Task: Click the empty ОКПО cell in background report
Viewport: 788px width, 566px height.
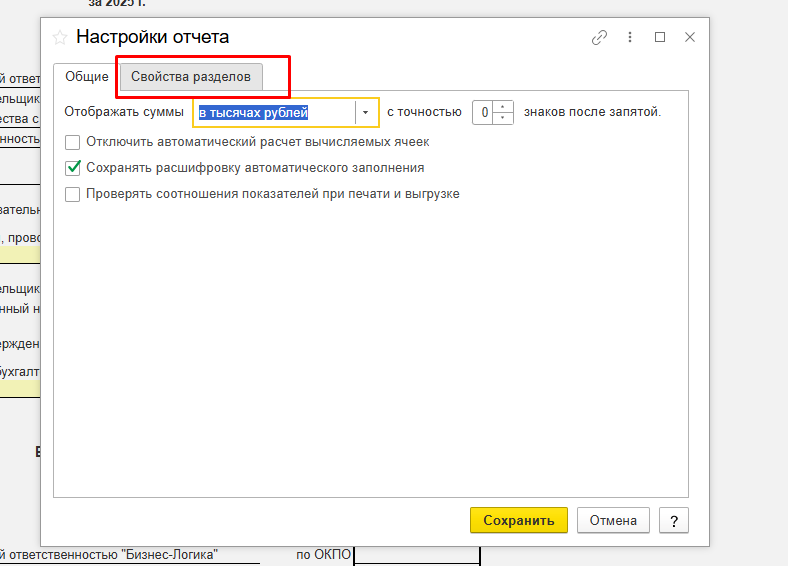Action: pos(417,556)
